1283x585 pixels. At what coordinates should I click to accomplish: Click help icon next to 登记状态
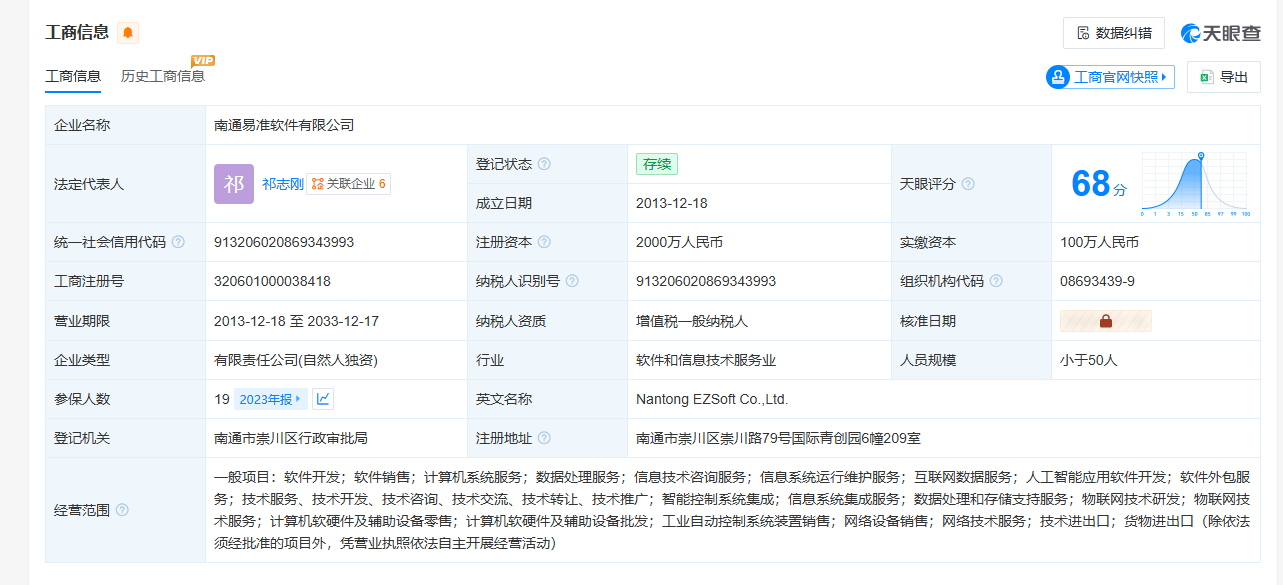point(544,164)
